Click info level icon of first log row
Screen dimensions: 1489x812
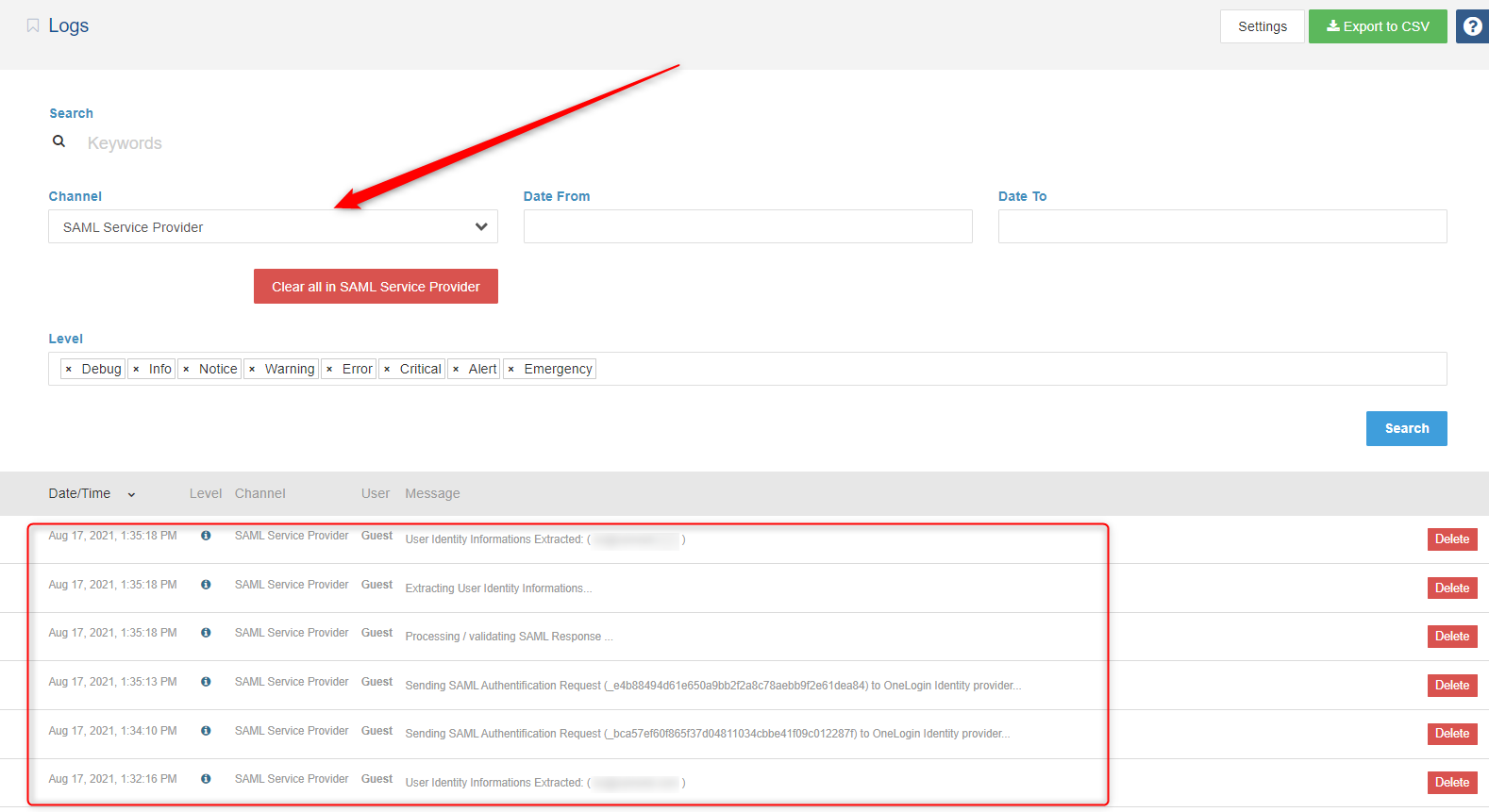coord(206,536)
